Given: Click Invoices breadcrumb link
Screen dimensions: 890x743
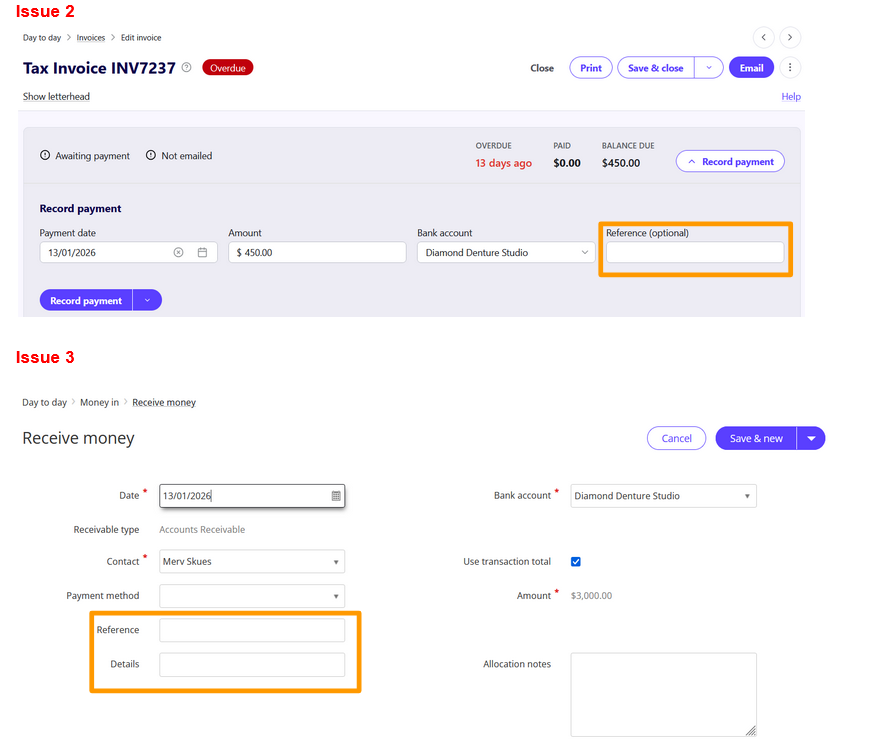Looking at the screenshot, I should click(91, 37).
